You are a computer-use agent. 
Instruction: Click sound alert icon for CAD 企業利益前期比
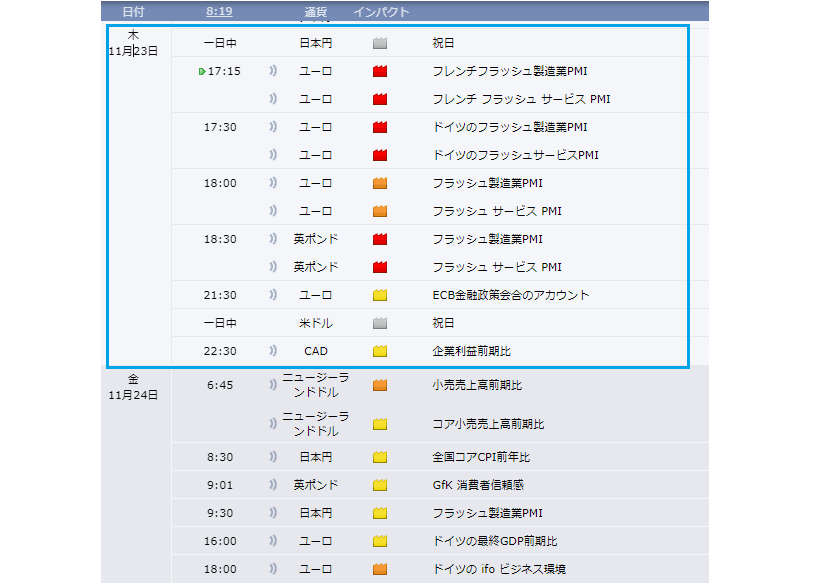pos(273,351)
